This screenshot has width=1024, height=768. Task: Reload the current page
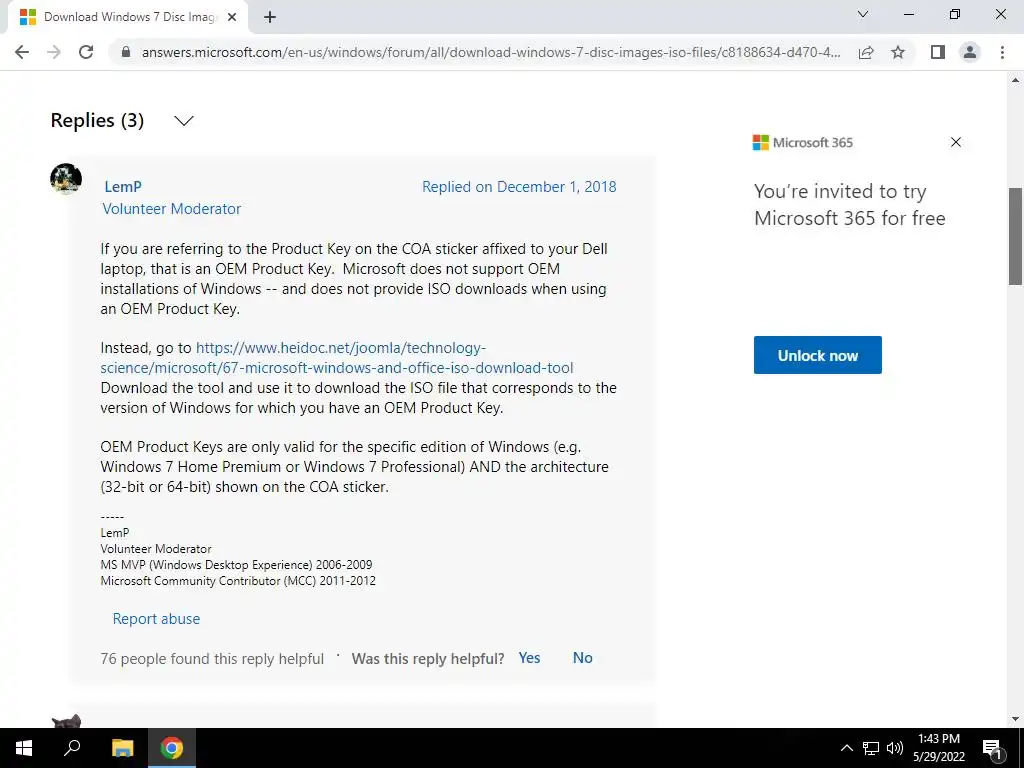coord(86,52)
